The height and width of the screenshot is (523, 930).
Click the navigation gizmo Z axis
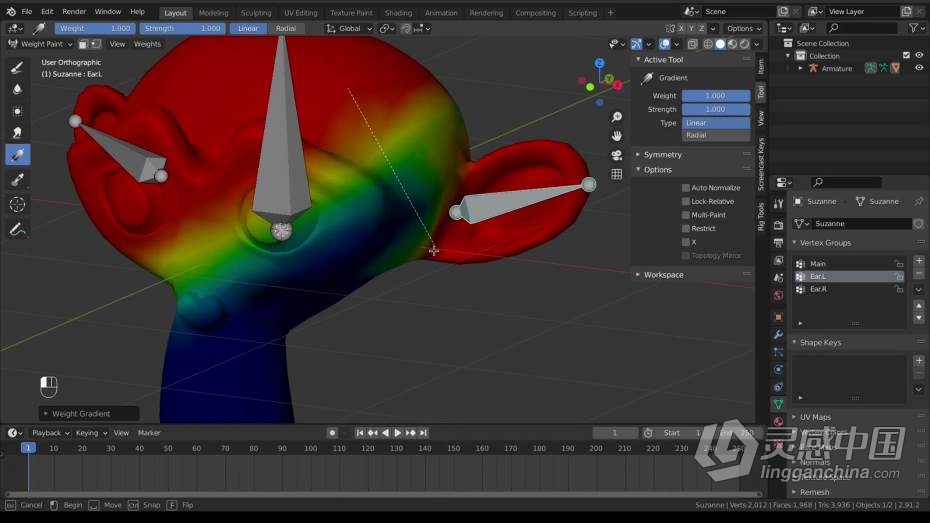pyautogui.click(x=600, y=63)
